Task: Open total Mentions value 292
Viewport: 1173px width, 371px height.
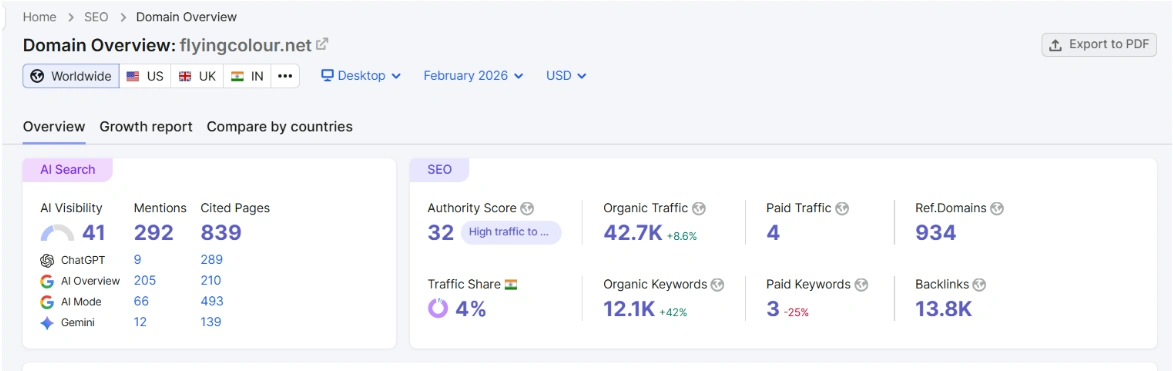Action: click(153, 233)
